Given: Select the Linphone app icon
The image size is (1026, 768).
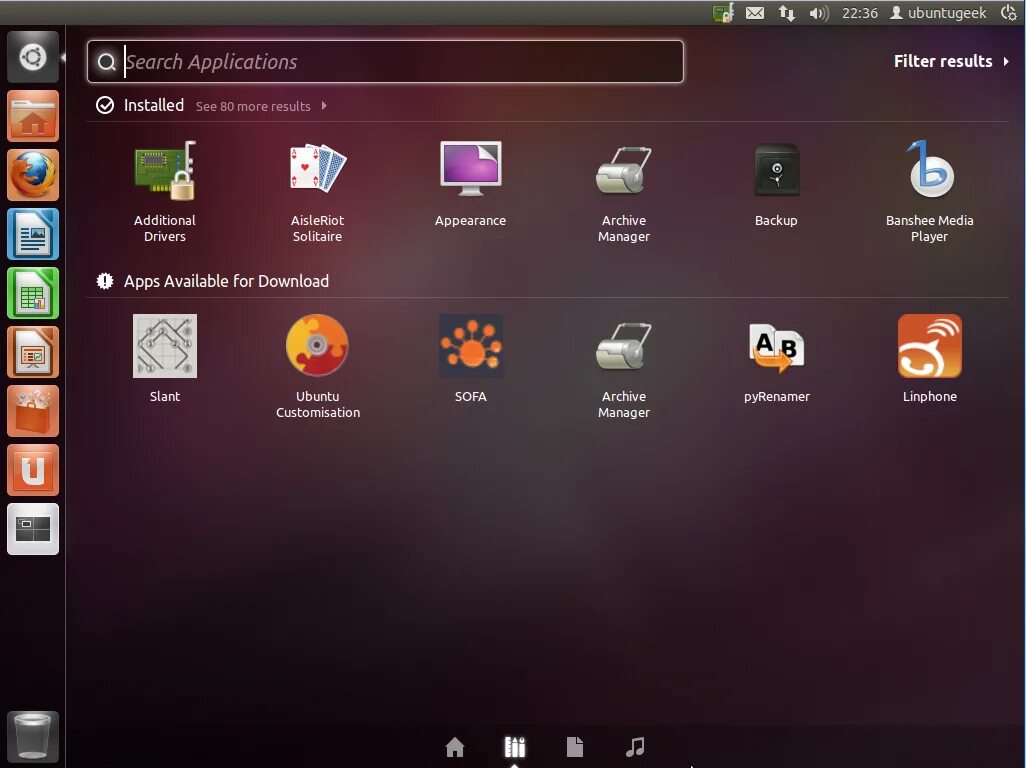Looking at the screenshot, I should point(929,359).
